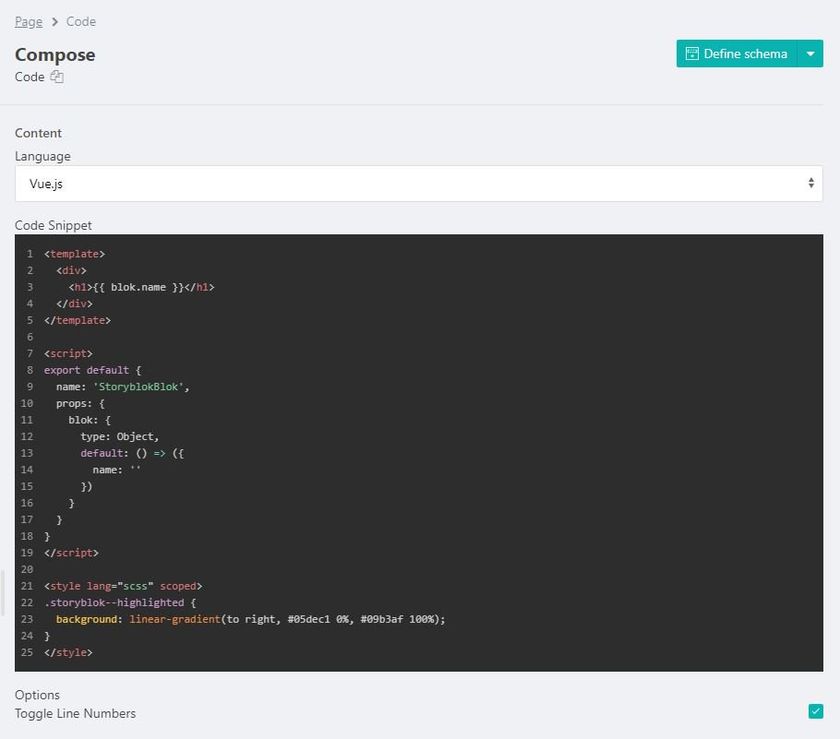
Task: Click the Page breadcrumb link
Action: point(28,22)
